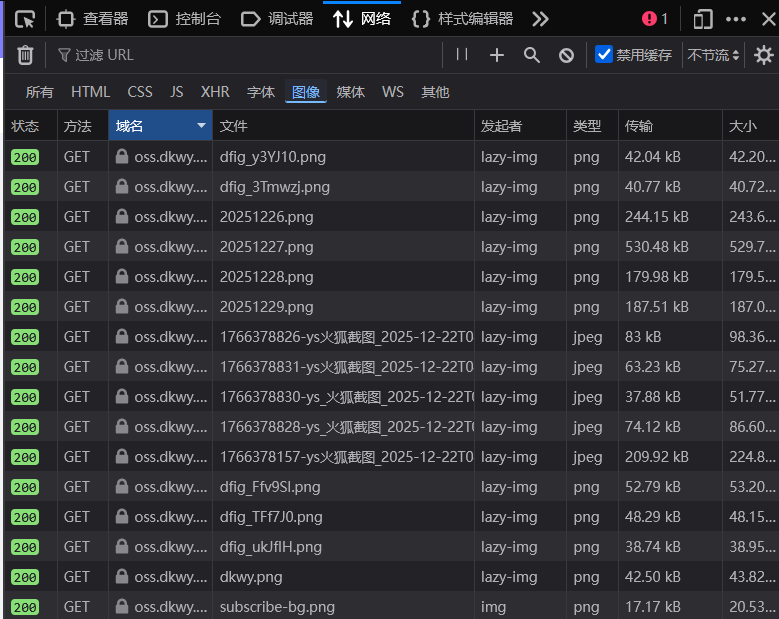The width and height of the screenshot is (779, 619).
Task: Open network settings gear icon
Action: 764,55
